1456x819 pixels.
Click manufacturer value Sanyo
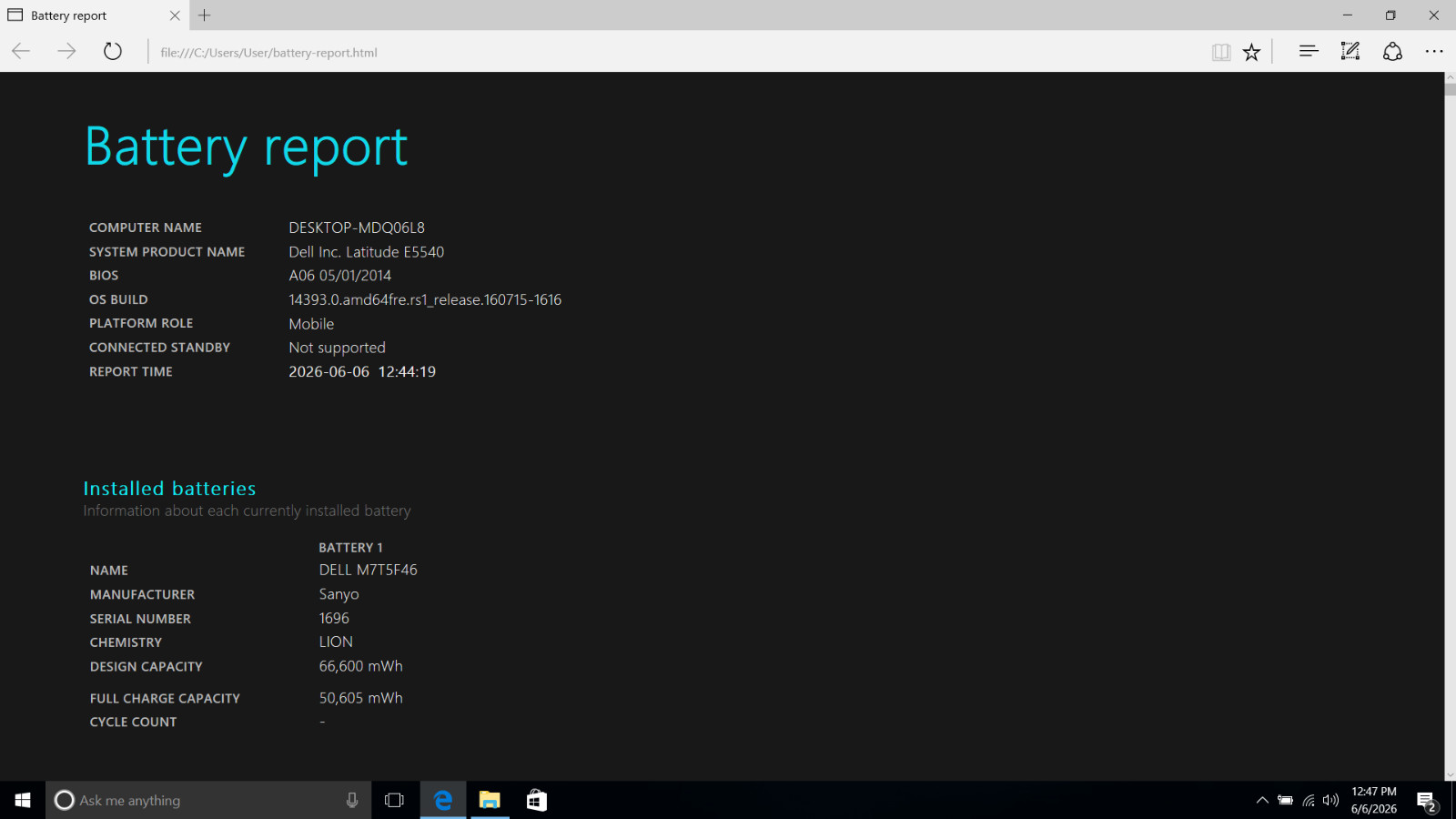(339, 594)
